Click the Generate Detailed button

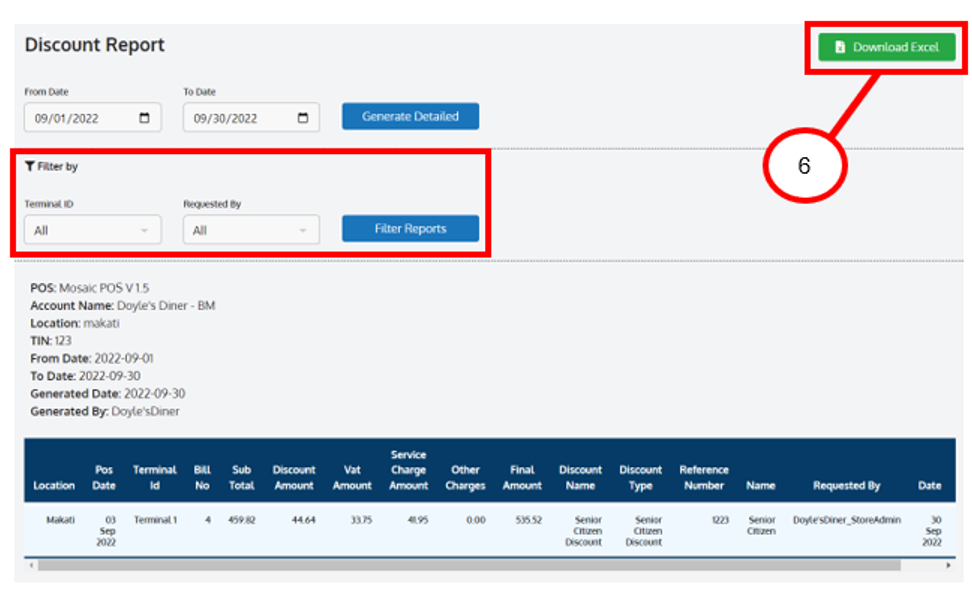click(x=410, y=116)
